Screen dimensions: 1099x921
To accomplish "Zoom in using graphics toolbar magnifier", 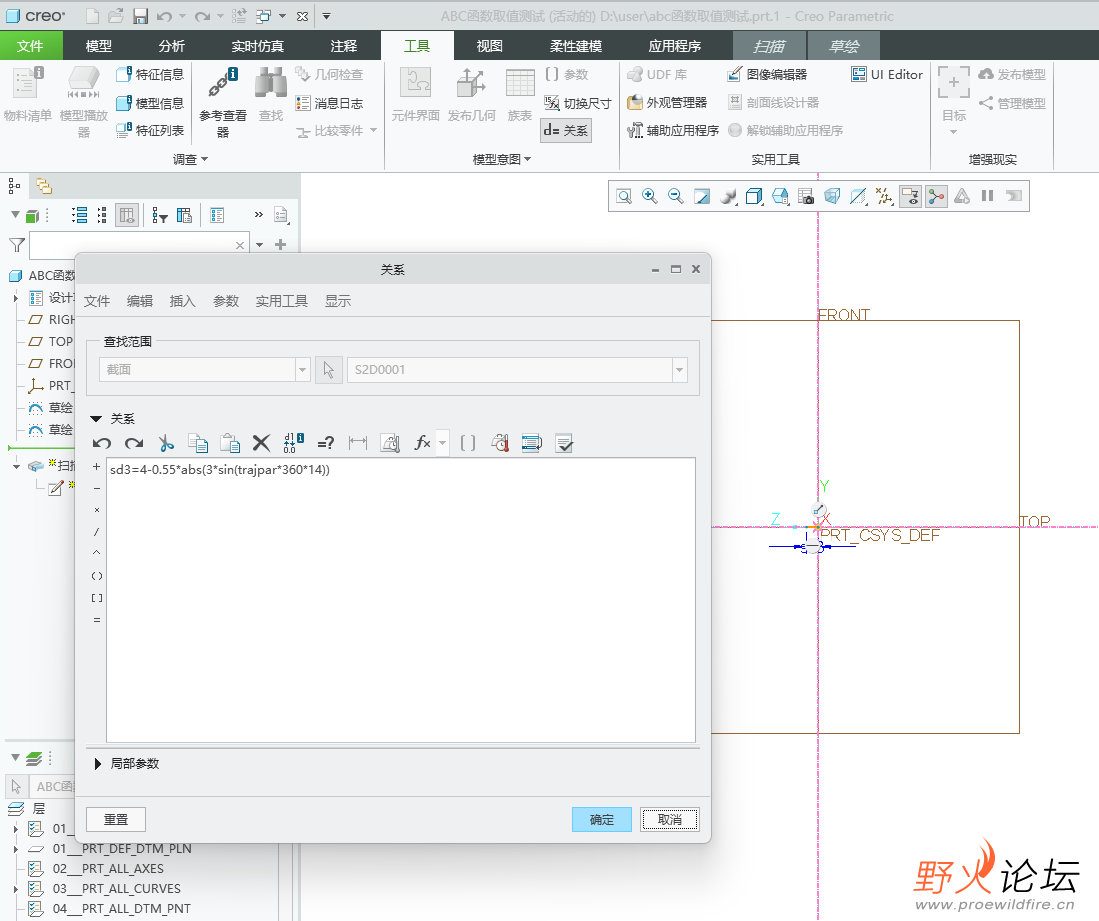I will (x=650, y=196).
